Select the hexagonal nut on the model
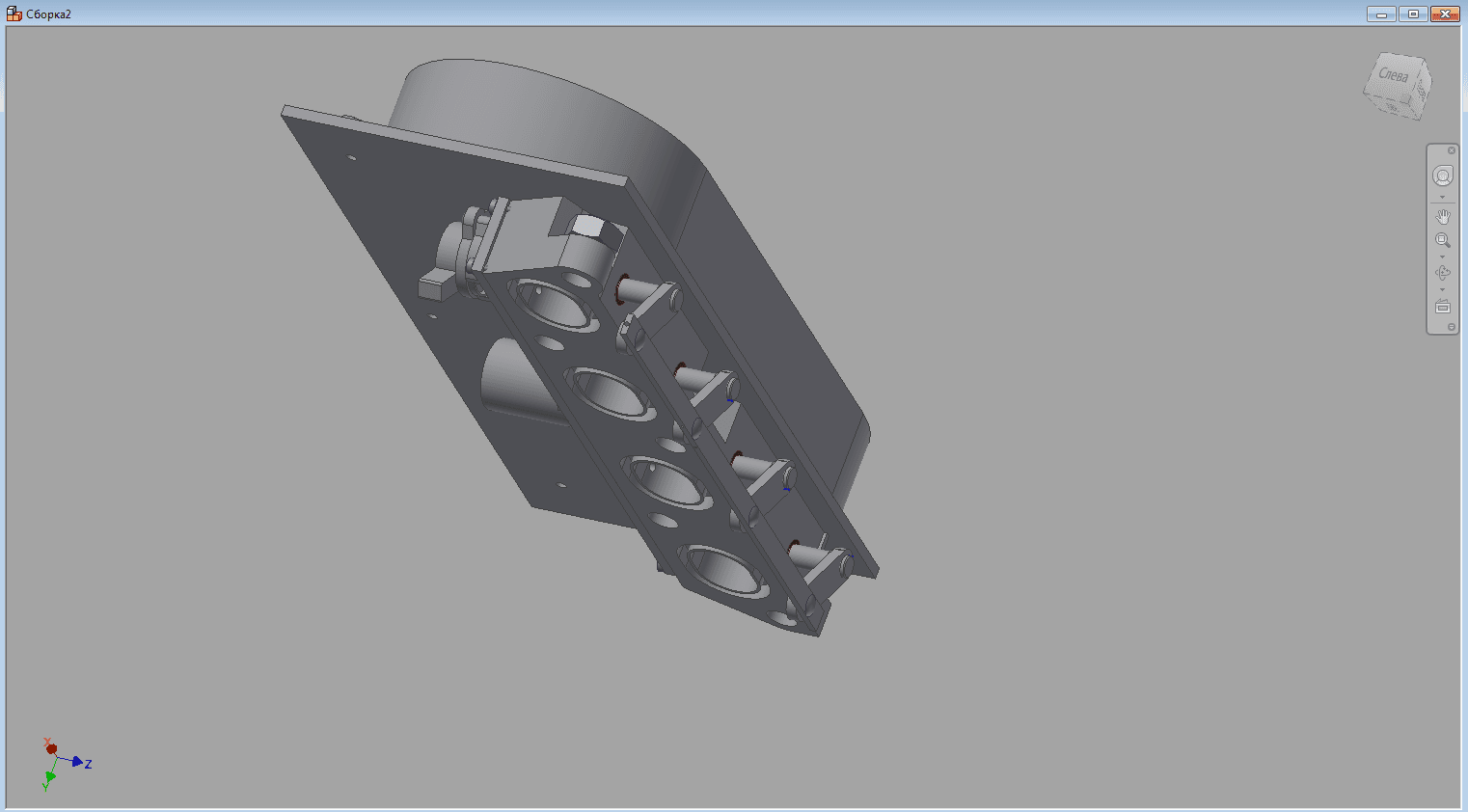Viewport: 1468px width, 812px height. point(586,228)
